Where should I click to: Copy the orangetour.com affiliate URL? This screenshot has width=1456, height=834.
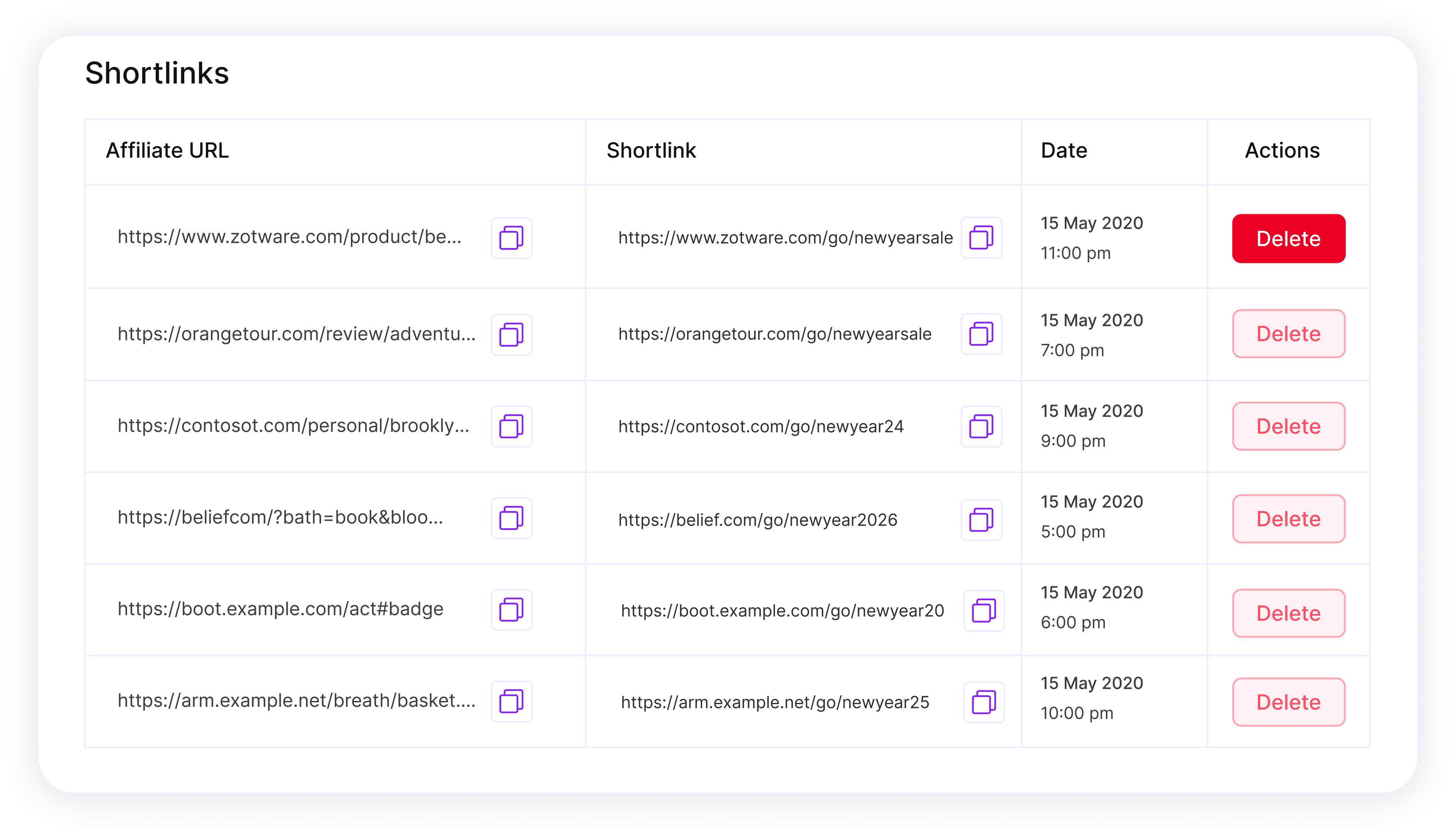click(x=511, y=334)
